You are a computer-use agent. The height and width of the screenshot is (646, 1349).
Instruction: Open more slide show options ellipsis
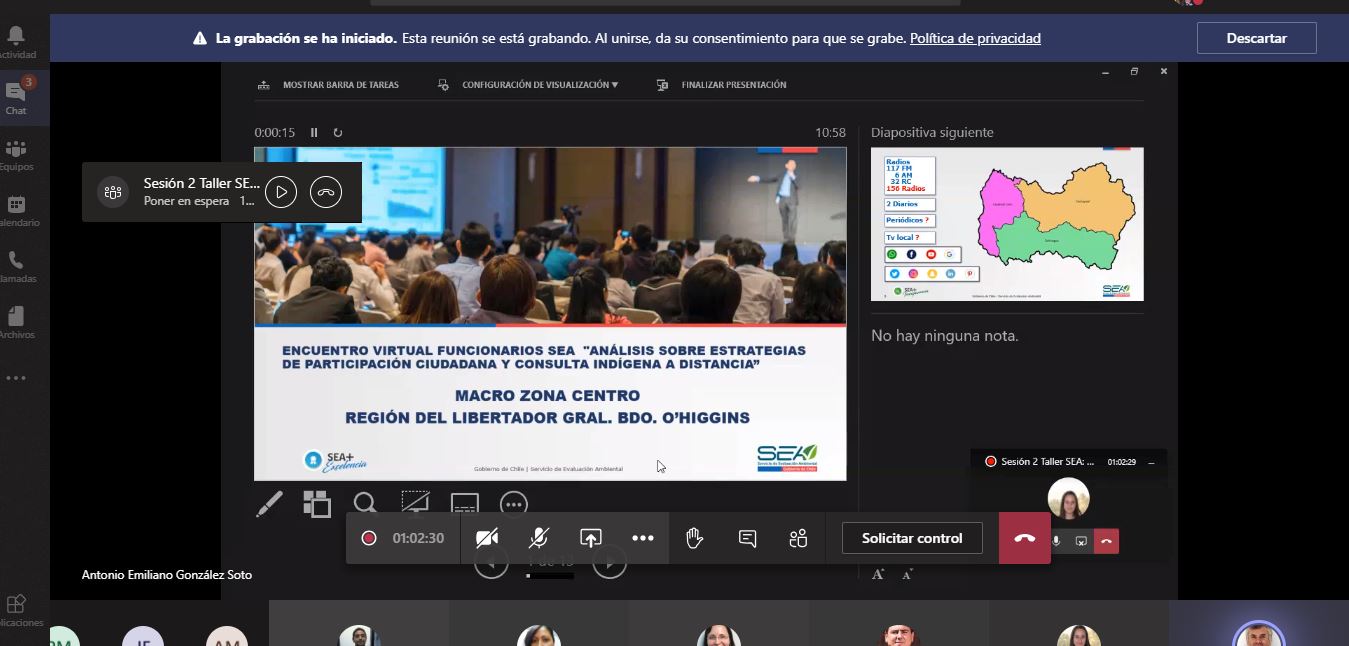point(513,504)
